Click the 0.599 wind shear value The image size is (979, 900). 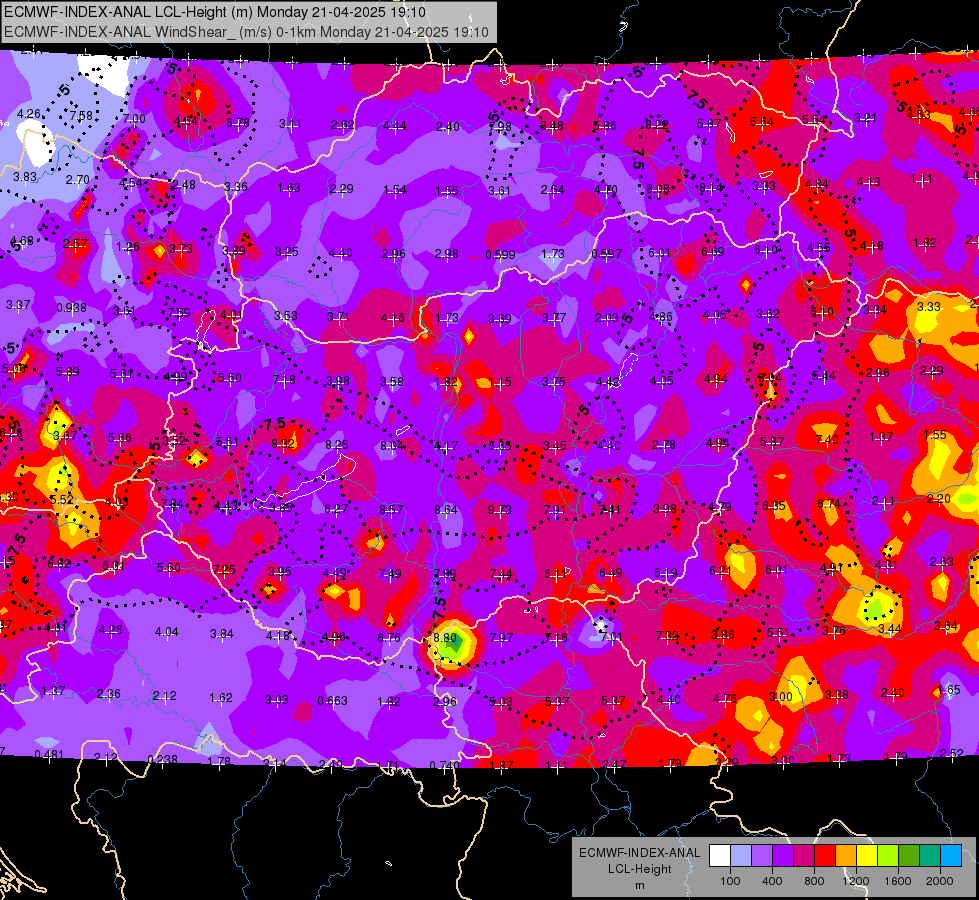pyautogui.click(x=501, y=255)
